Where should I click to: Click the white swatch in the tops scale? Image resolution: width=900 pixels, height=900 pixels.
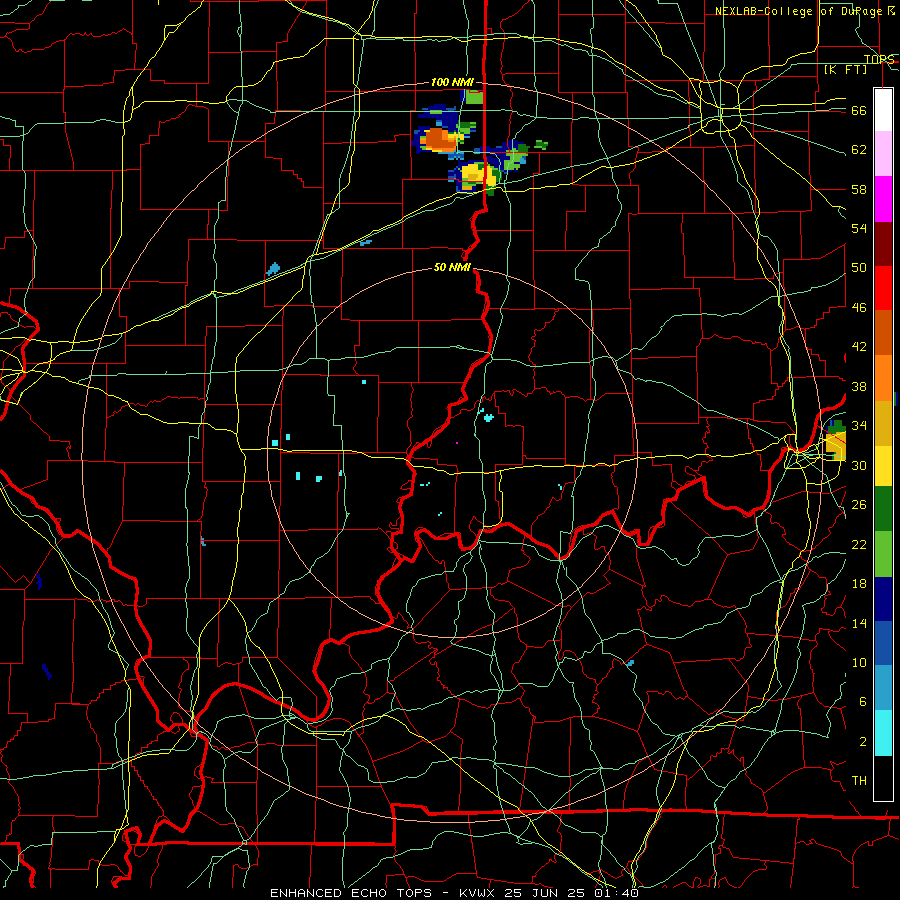coord(883,110)
